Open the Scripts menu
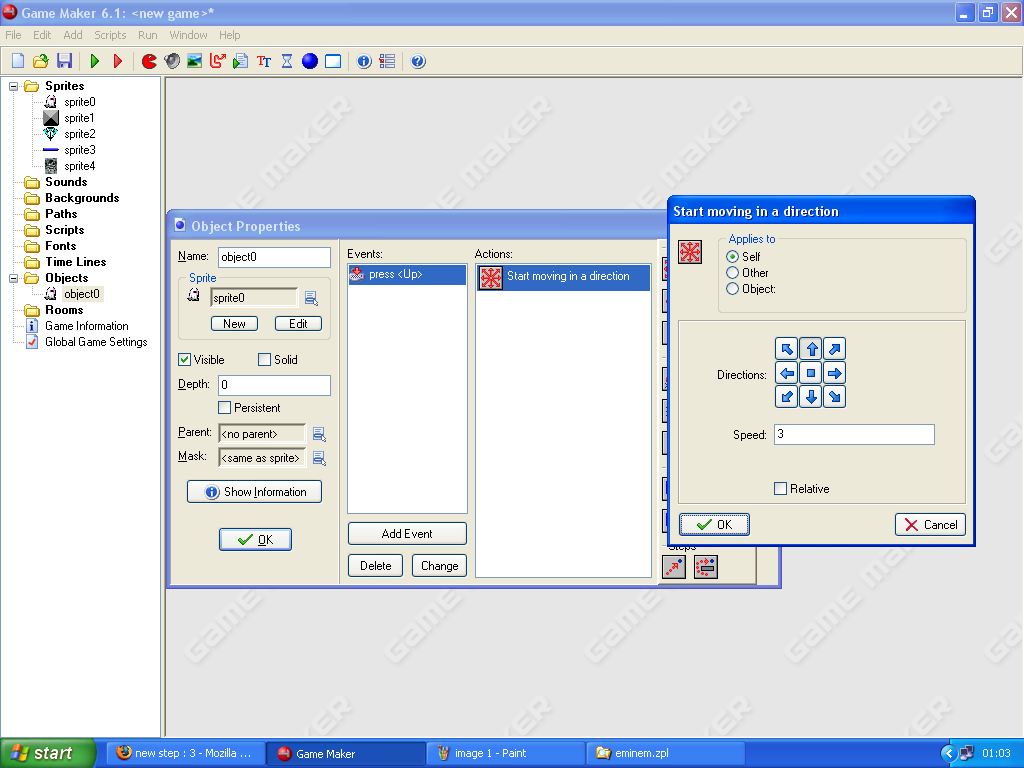Viewport: 1024px width, 768px height. coord(110,35)
